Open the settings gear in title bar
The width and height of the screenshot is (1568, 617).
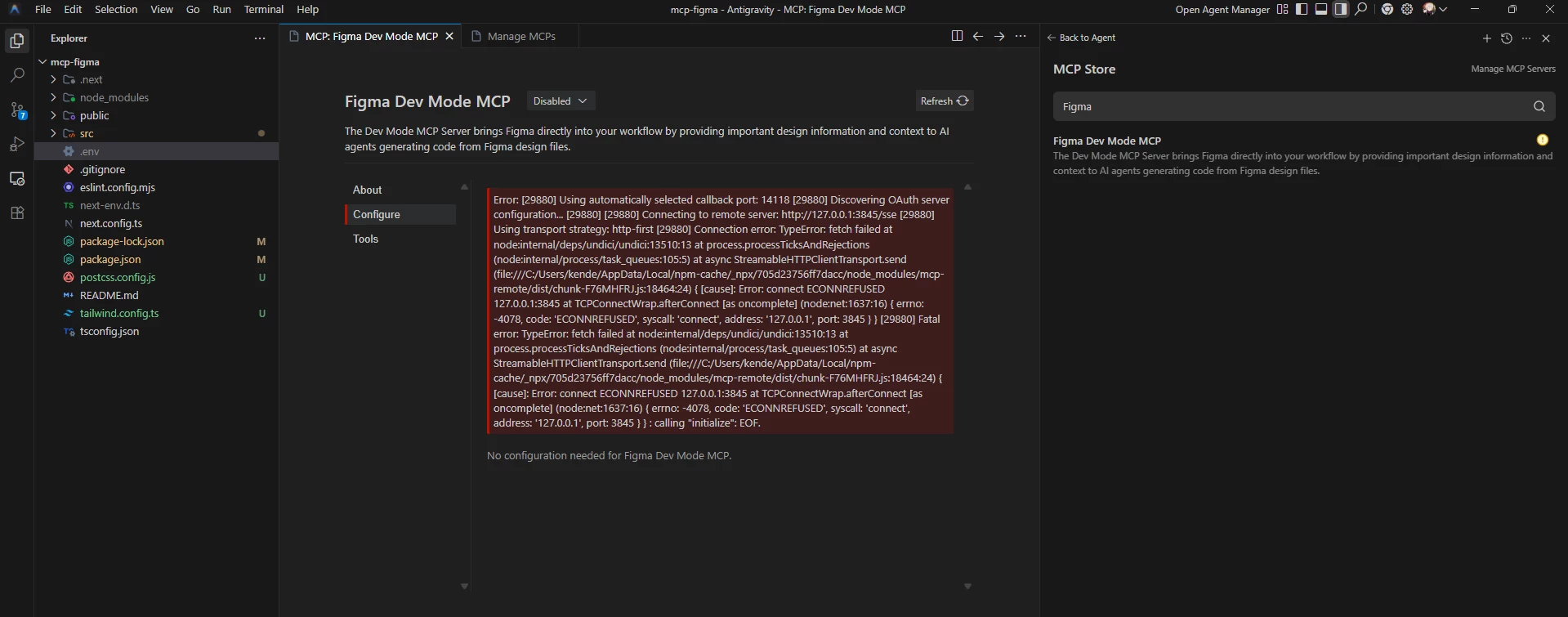(1407, 10)
